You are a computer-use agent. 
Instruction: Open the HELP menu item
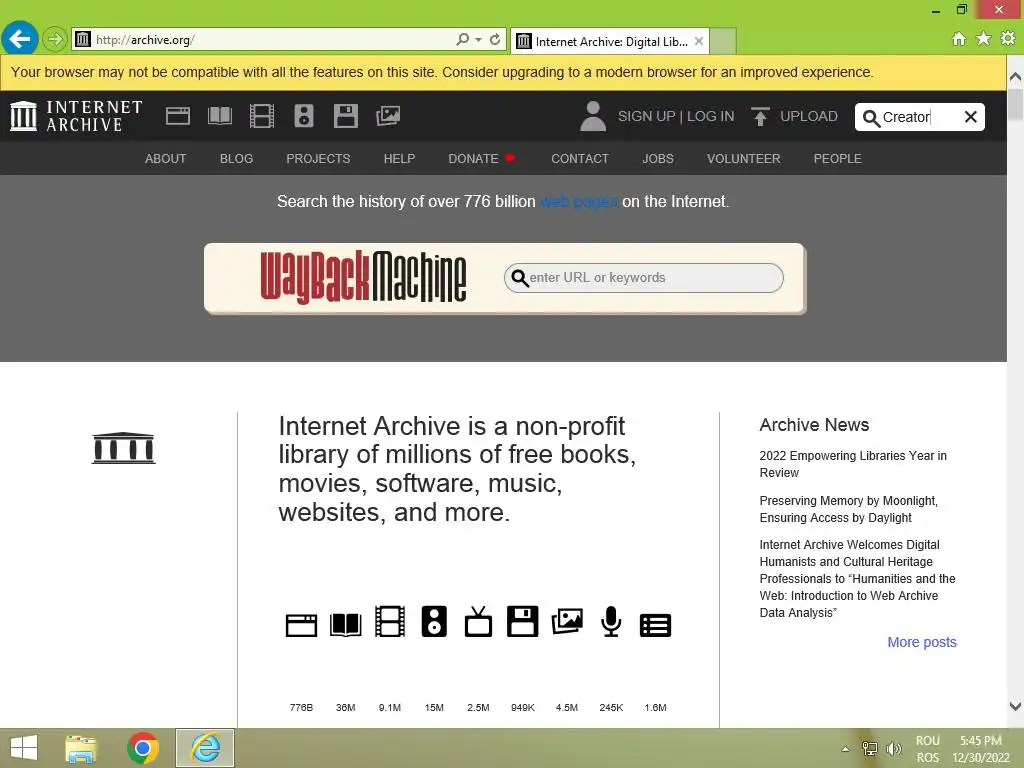(399, 159)
